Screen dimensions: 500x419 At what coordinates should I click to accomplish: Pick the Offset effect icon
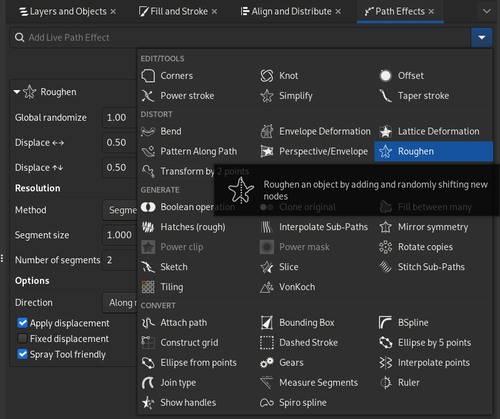point(385,76)
